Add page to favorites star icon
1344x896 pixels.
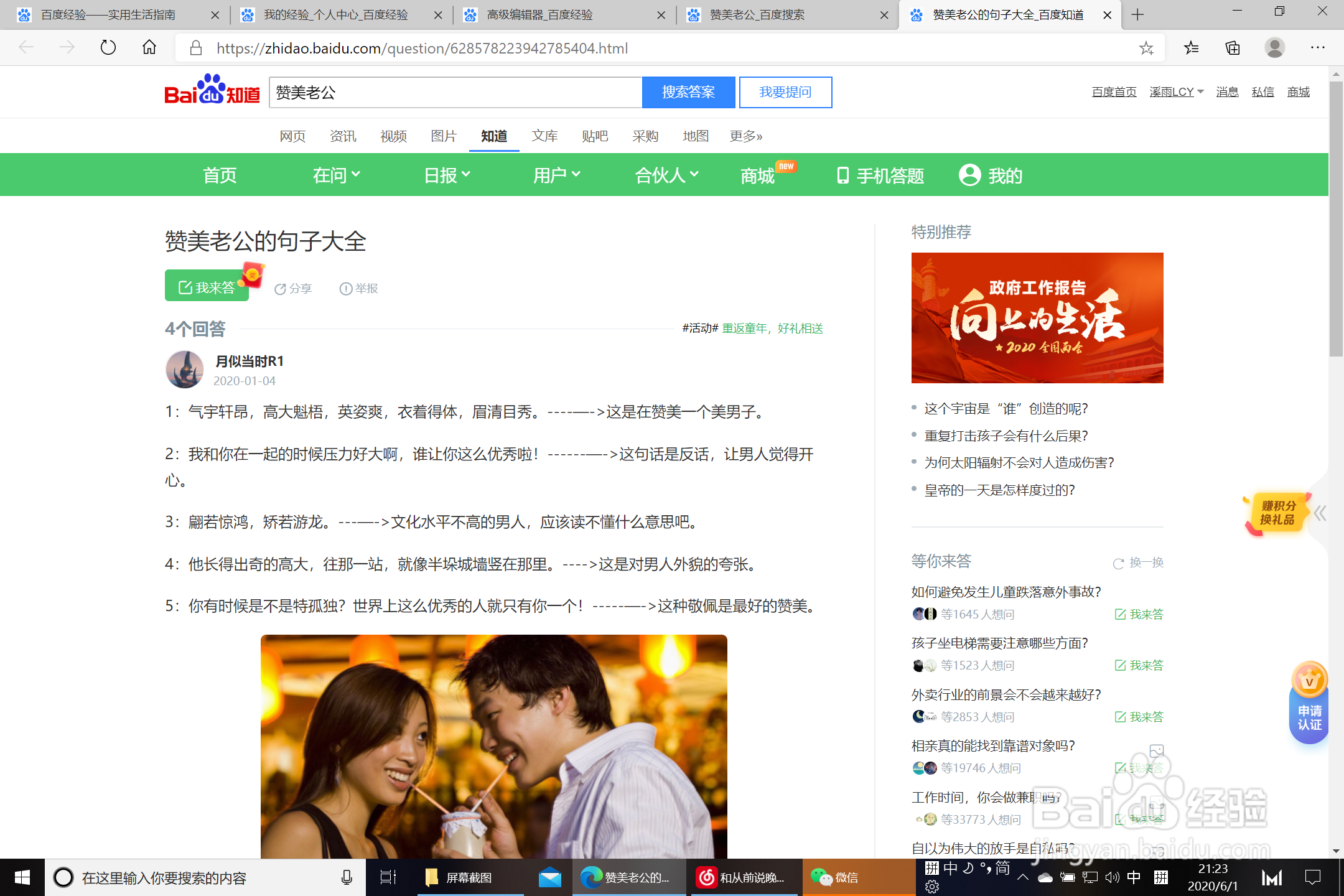point(1146,48)
